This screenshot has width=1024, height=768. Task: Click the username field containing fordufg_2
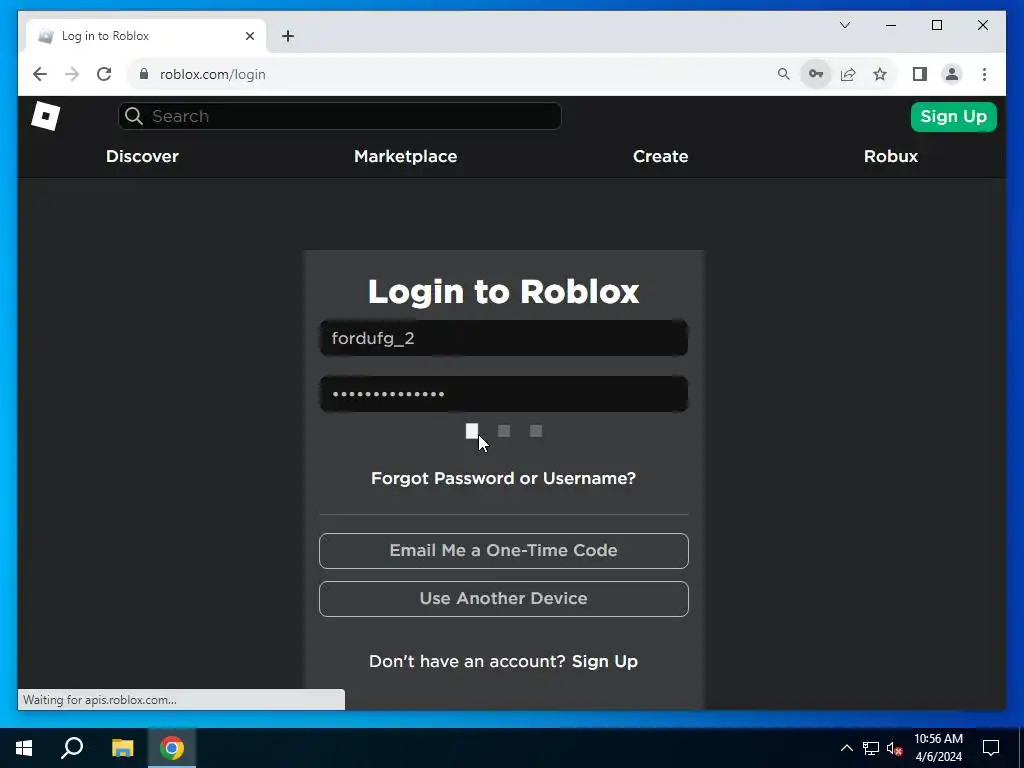tap(504, 338)
